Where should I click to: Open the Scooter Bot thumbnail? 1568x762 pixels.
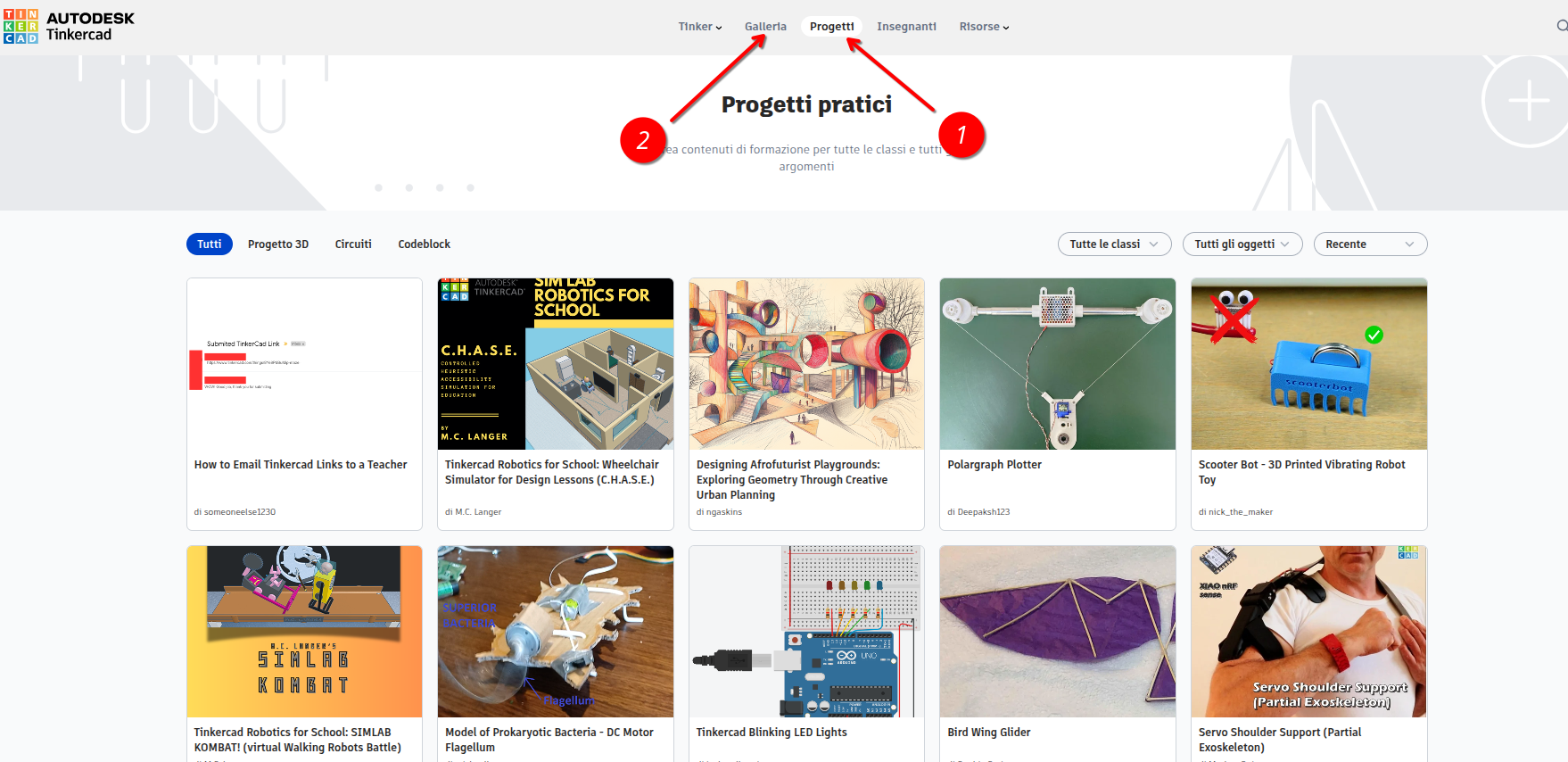click(1309, 364)
